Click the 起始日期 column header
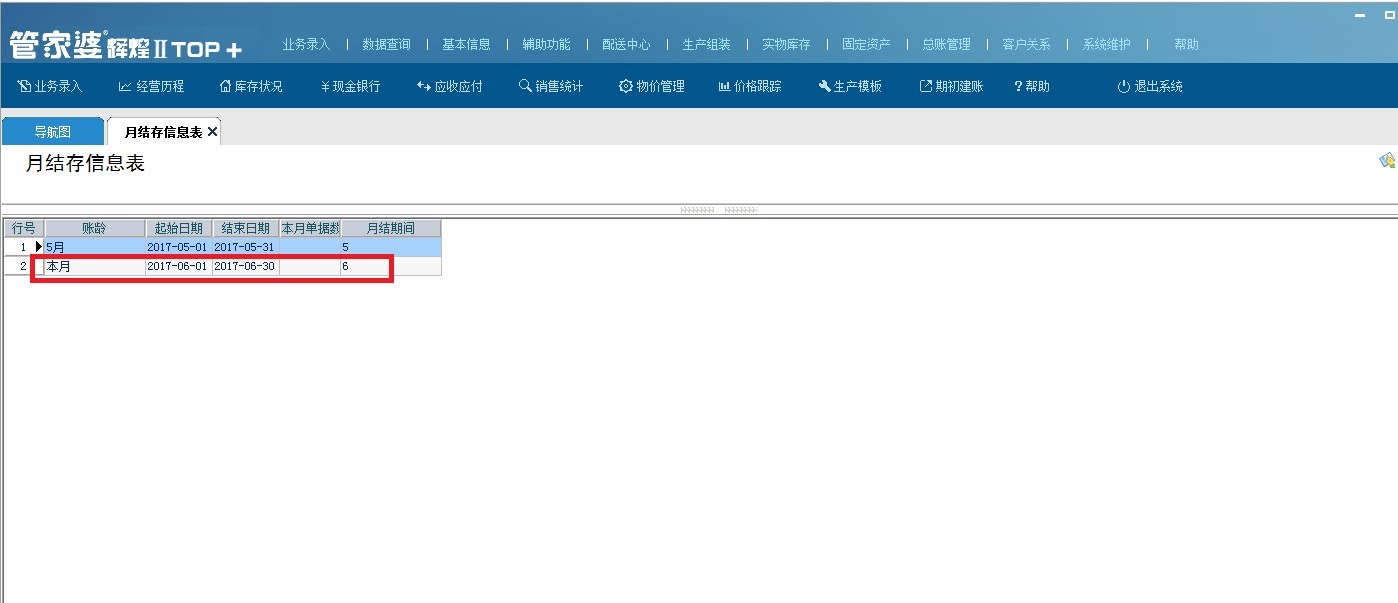Image resolution: width=1398 pixels, height=603 pixels. coord(178,229)
